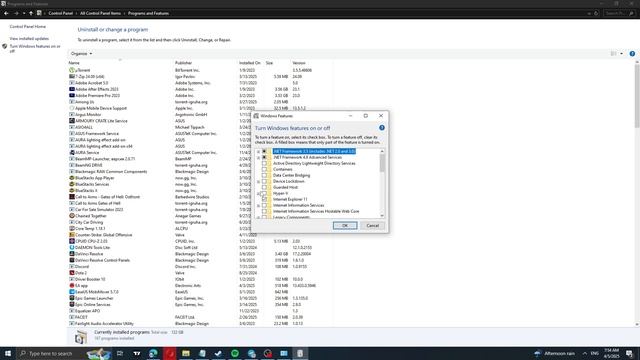The height and width of the screenshot is (360, 640).
Task: Expand the Device Lockdown node
Action: coord(258,181)
